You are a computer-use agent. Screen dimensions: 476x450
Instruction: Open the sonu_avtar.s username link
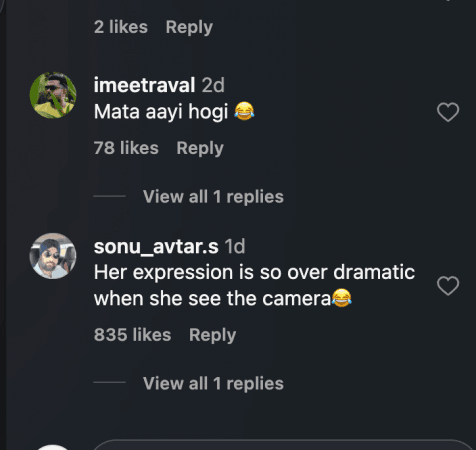coord(156,247)
